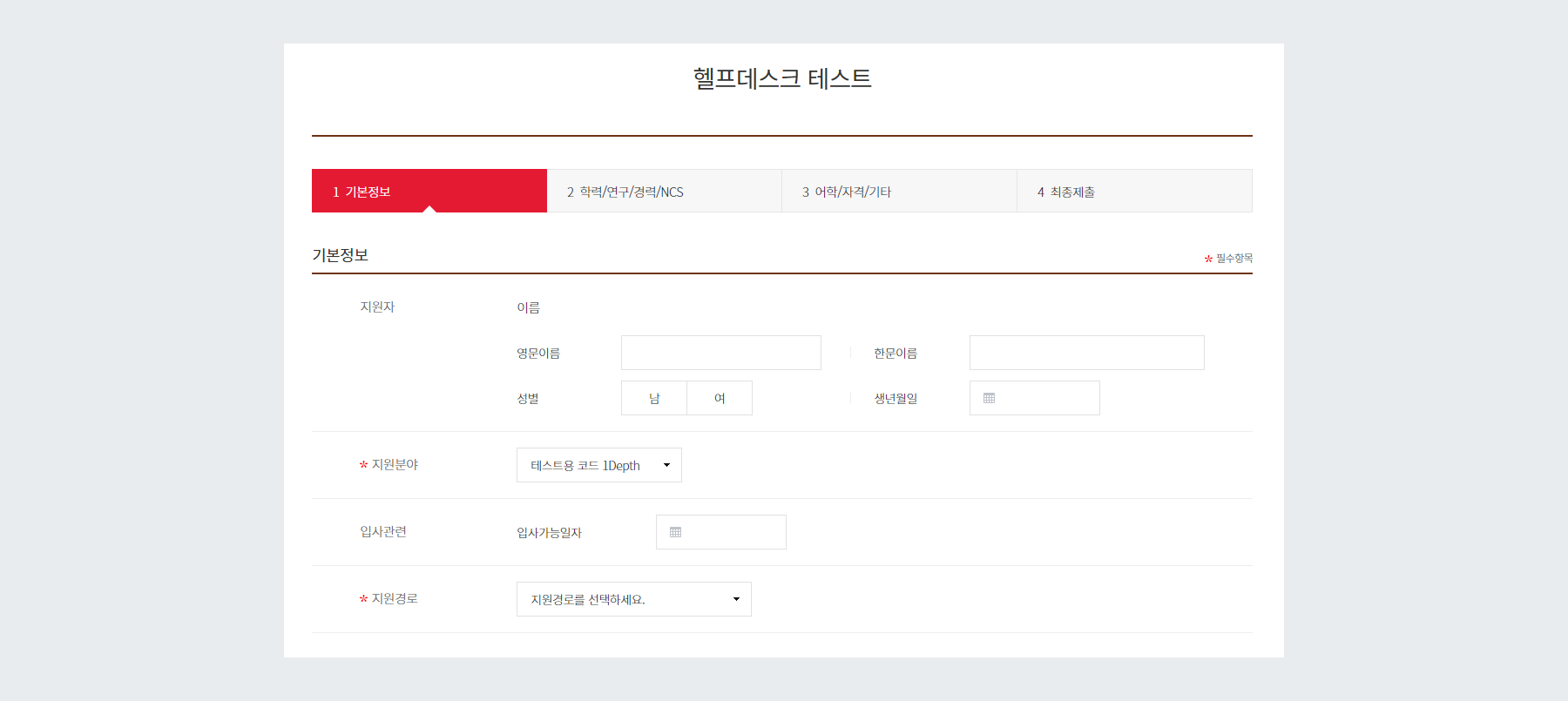Click the 생년월일 date field
This screenshot has height=701, width=1568.
coord(1035,398)
